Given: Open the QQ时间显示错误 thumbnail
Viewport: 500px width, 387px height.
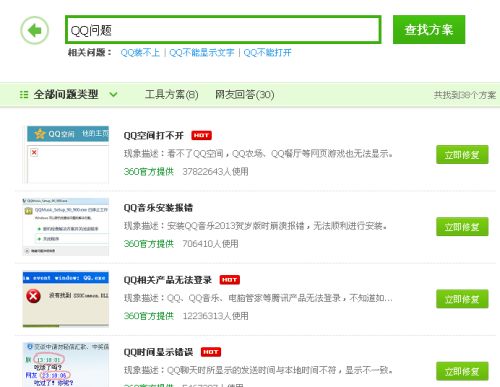Looking at the screenshot, I should click(x=66, y=365).
